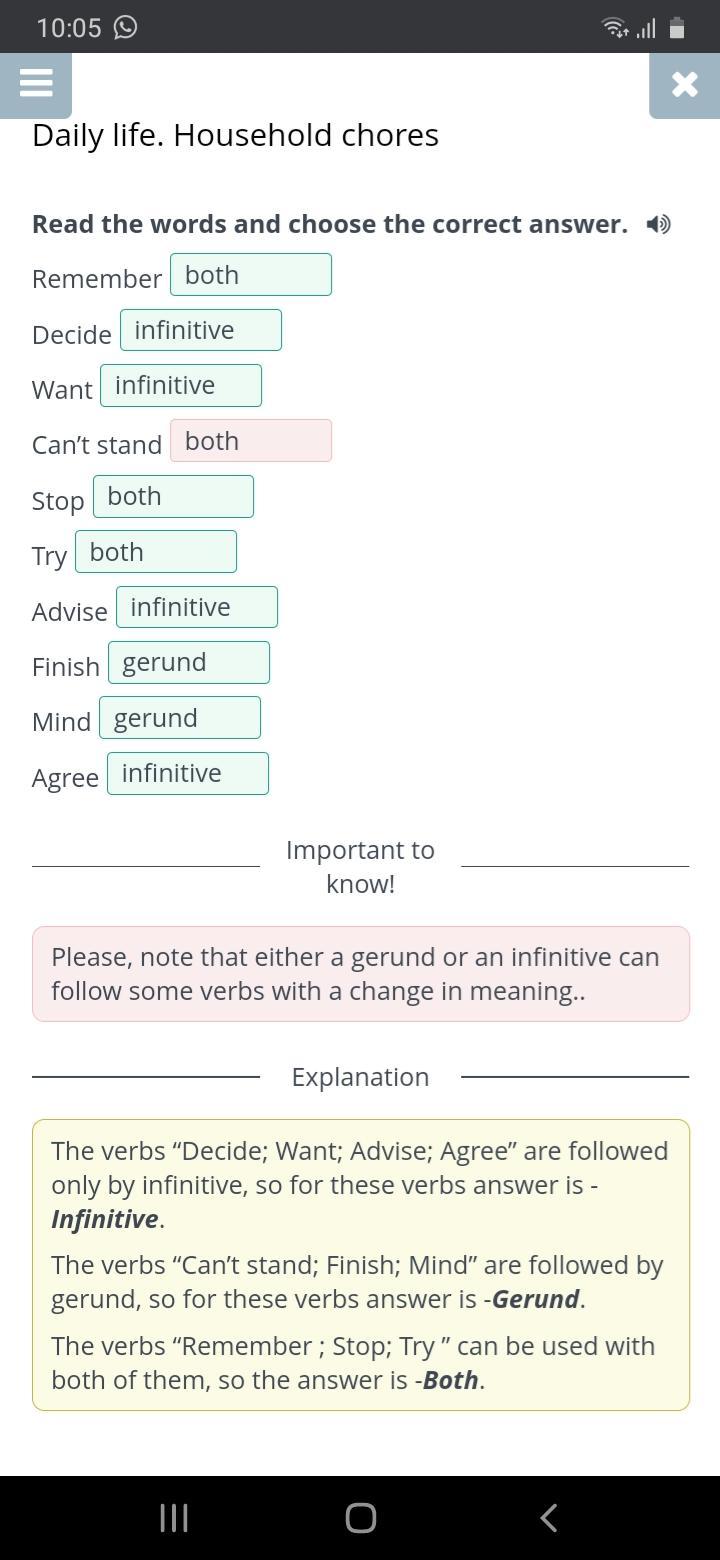Open the Stop answer dropdown
The width and height of the screenshot is (720, 1560).
(x=173, y=497)
